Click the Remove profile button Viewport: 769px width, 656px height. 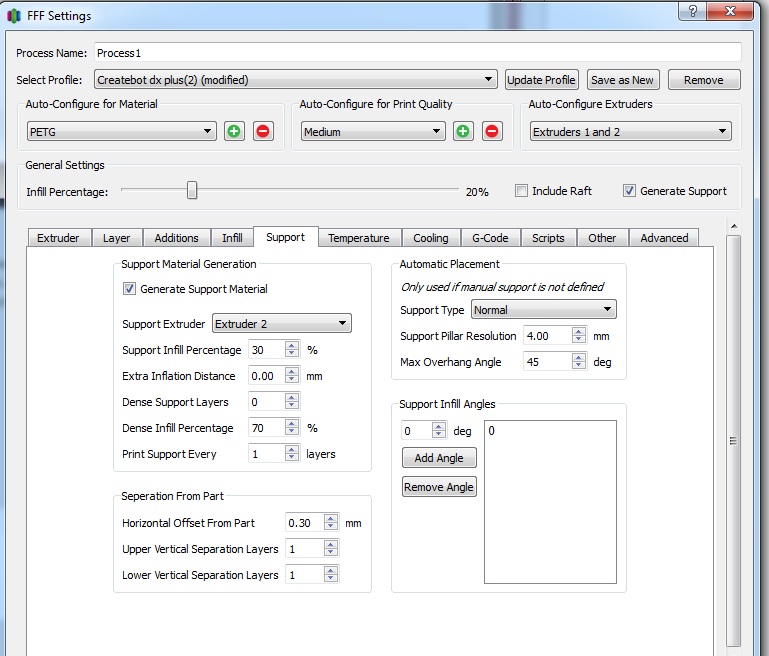704,79
